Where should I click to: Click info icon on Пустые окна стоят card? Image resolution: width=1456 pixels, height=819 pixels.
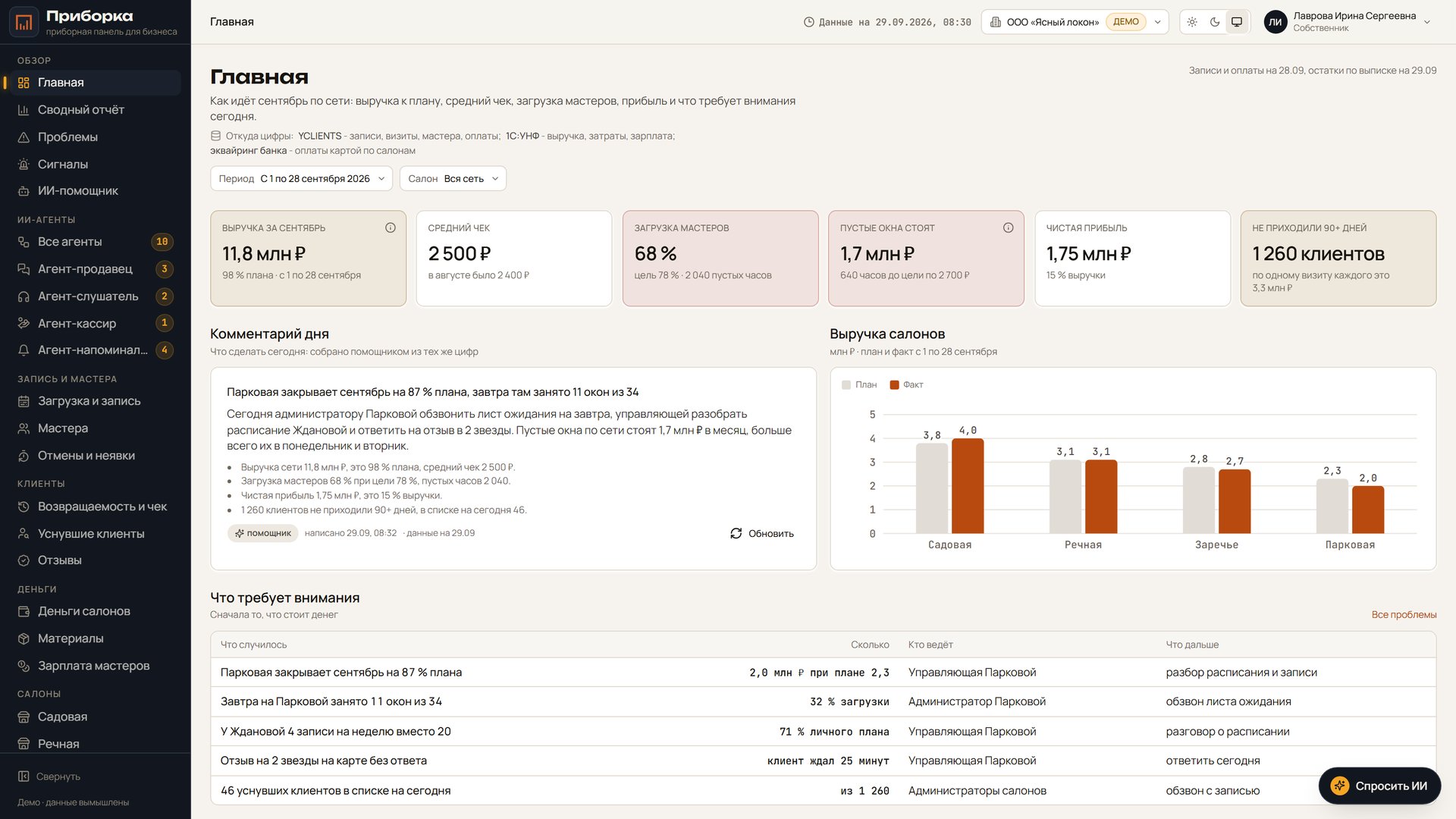coord(1009,227)
